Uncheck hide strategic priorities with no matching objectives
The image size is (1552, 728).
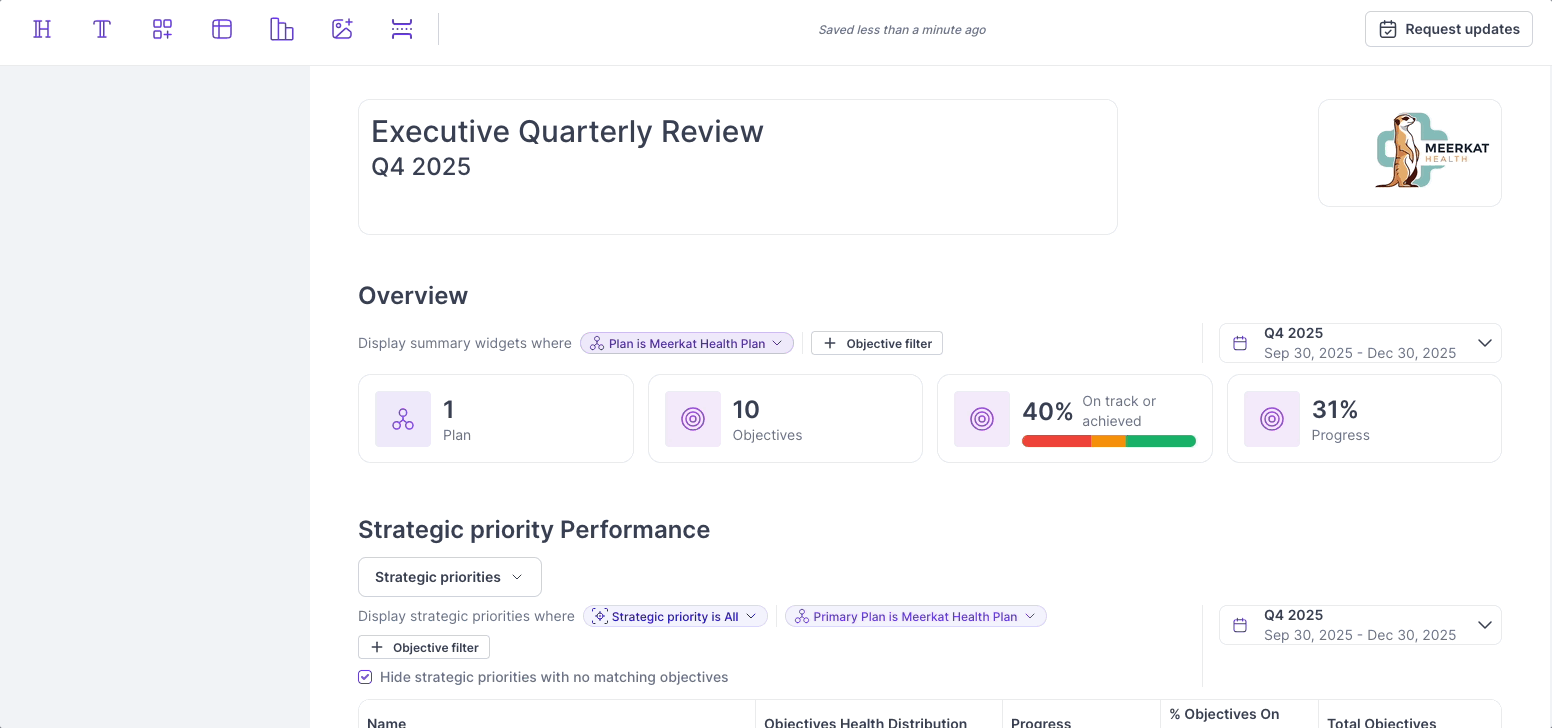tap(365, 677)
